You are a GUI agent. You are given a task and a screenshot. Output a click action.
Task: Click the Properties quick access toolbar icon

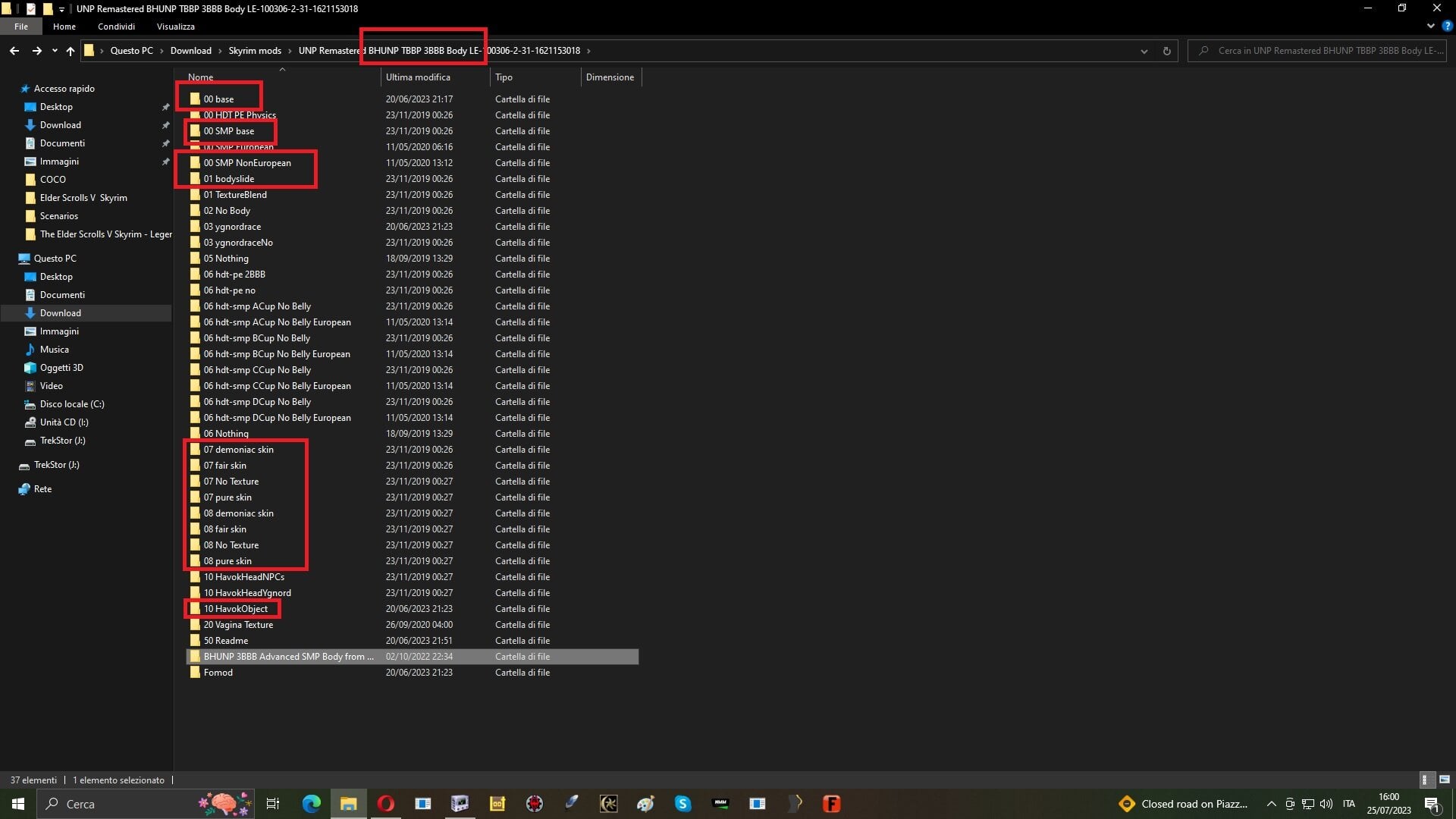point(31,9)
